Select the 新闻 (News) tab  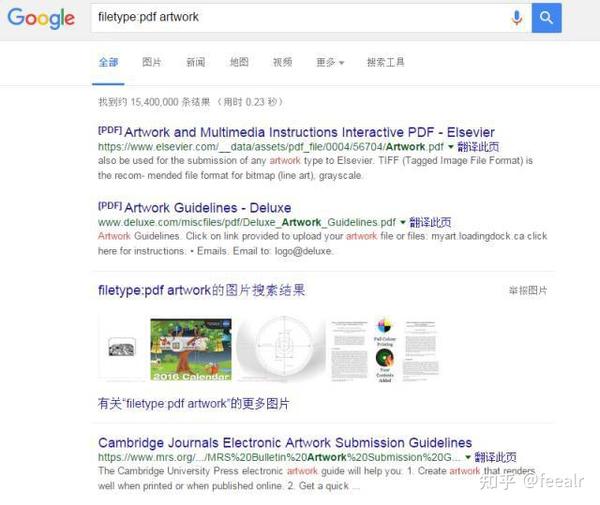[196, 62]
